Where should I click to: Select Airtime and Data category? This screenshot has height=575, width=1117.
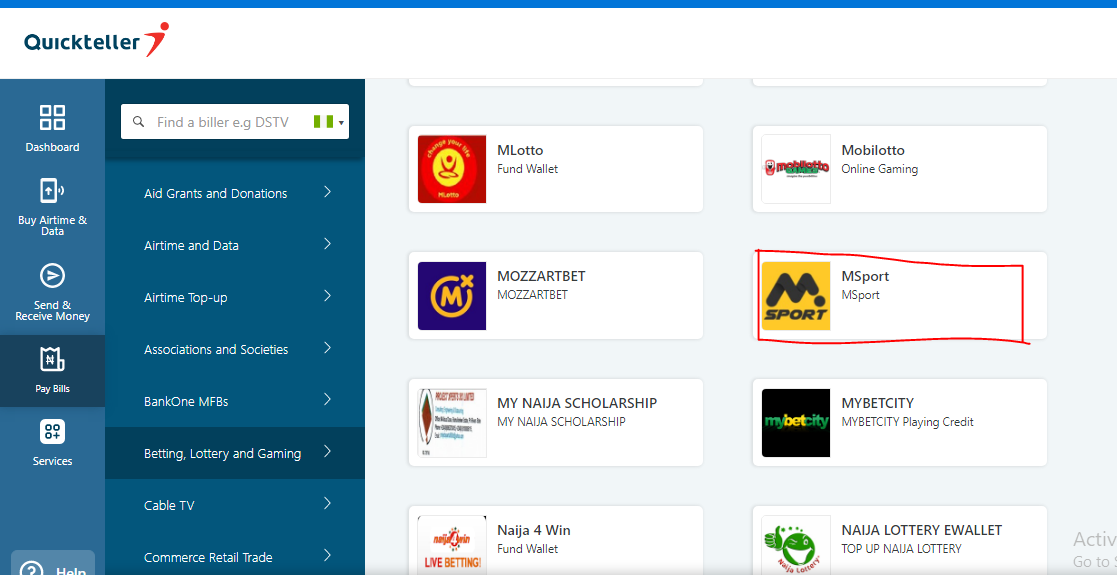click(235, 245)
